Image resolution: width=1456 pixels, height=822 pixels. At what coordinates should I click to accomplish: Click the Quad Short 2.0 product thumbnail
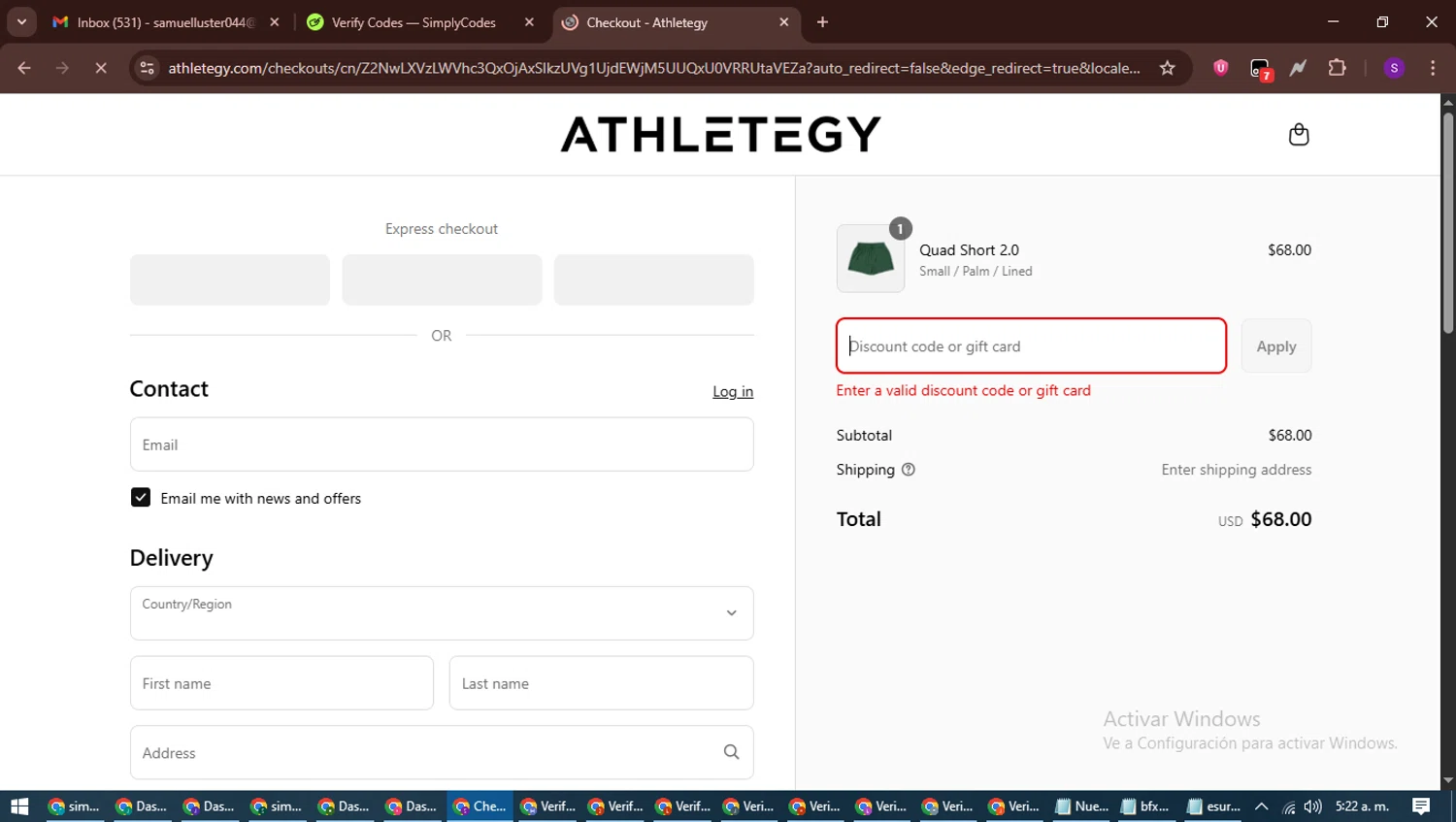[871, 259]
